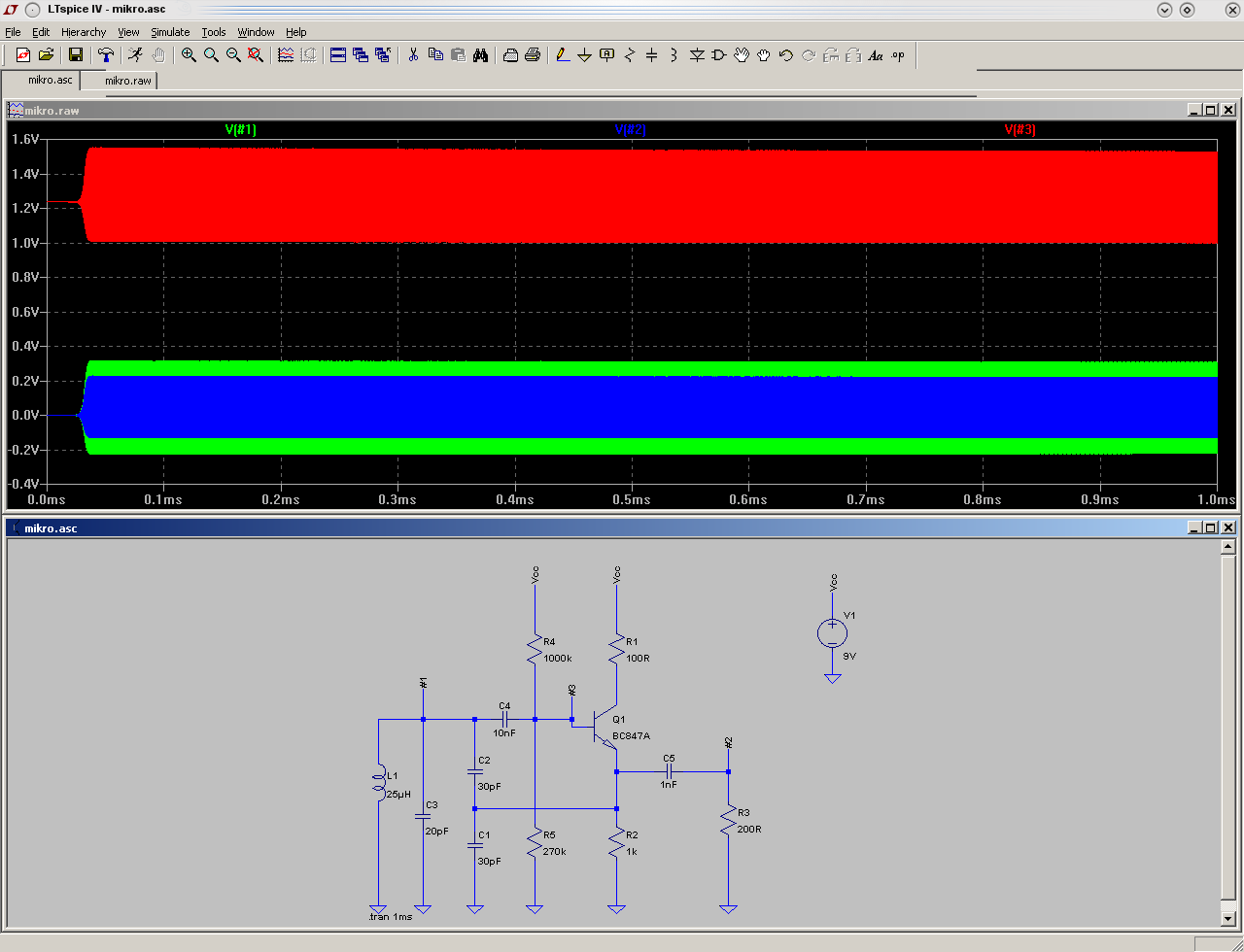The height and width of the screenshot is (952, 1244).
Task: Select the Drag hand tool
Action: coord(764,55)
